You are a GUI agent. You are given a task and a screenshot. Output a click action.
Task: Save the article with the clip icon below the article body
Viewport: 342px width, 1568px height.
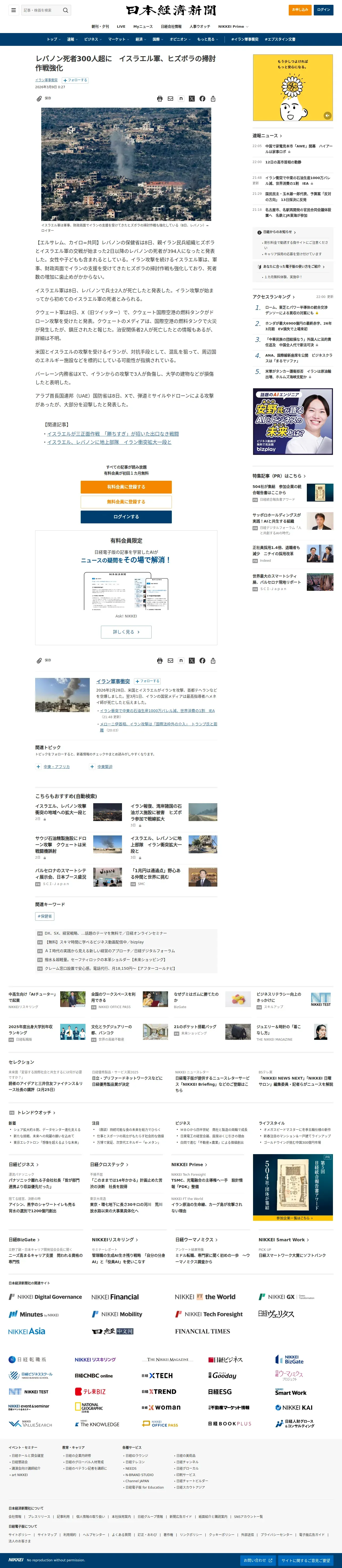40,660
